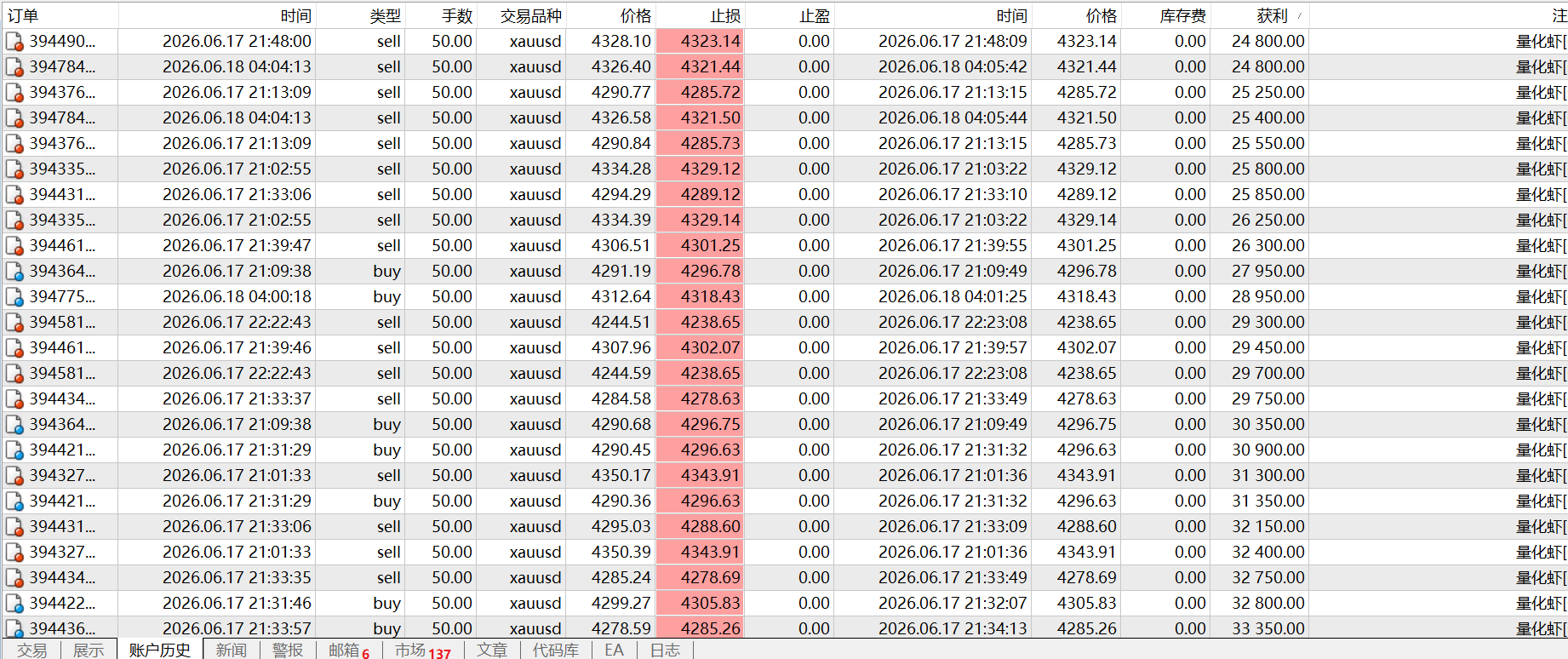
Task: Select buy order icon for row priced 4290.36
Action: pyautogui.click(x=14, y=501)
